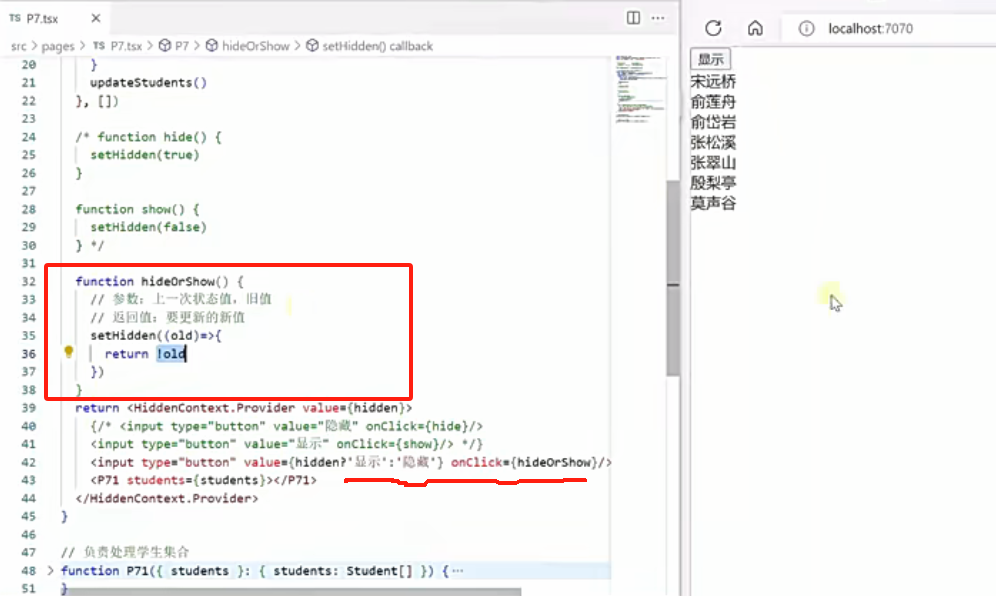View site information icon in address bar
This screenshot has height=596, width=996.
click(x=806, y=28)
